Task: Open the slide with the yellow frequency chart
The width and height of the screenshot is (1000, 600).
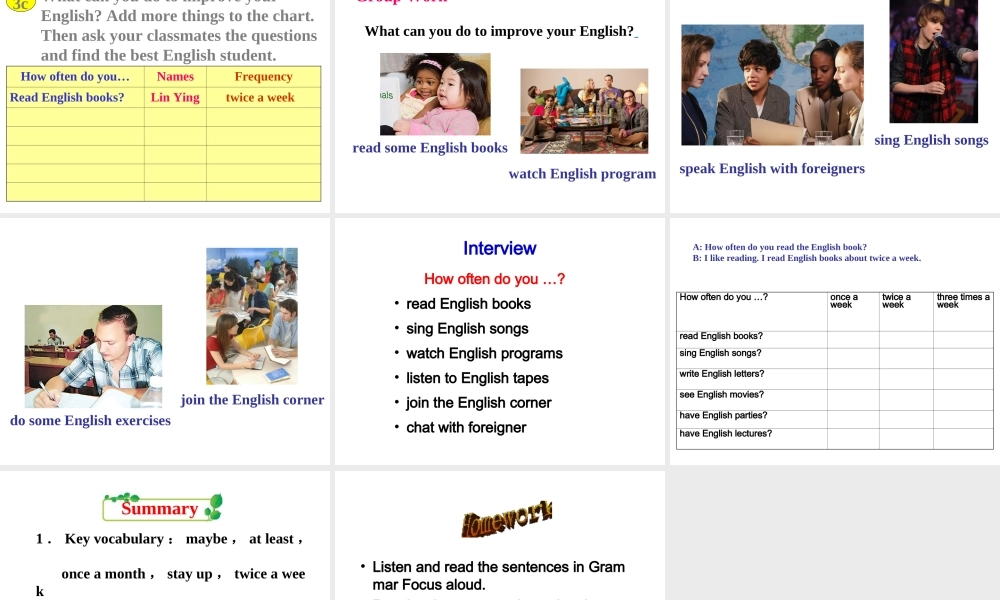Action: click(165, 106)
